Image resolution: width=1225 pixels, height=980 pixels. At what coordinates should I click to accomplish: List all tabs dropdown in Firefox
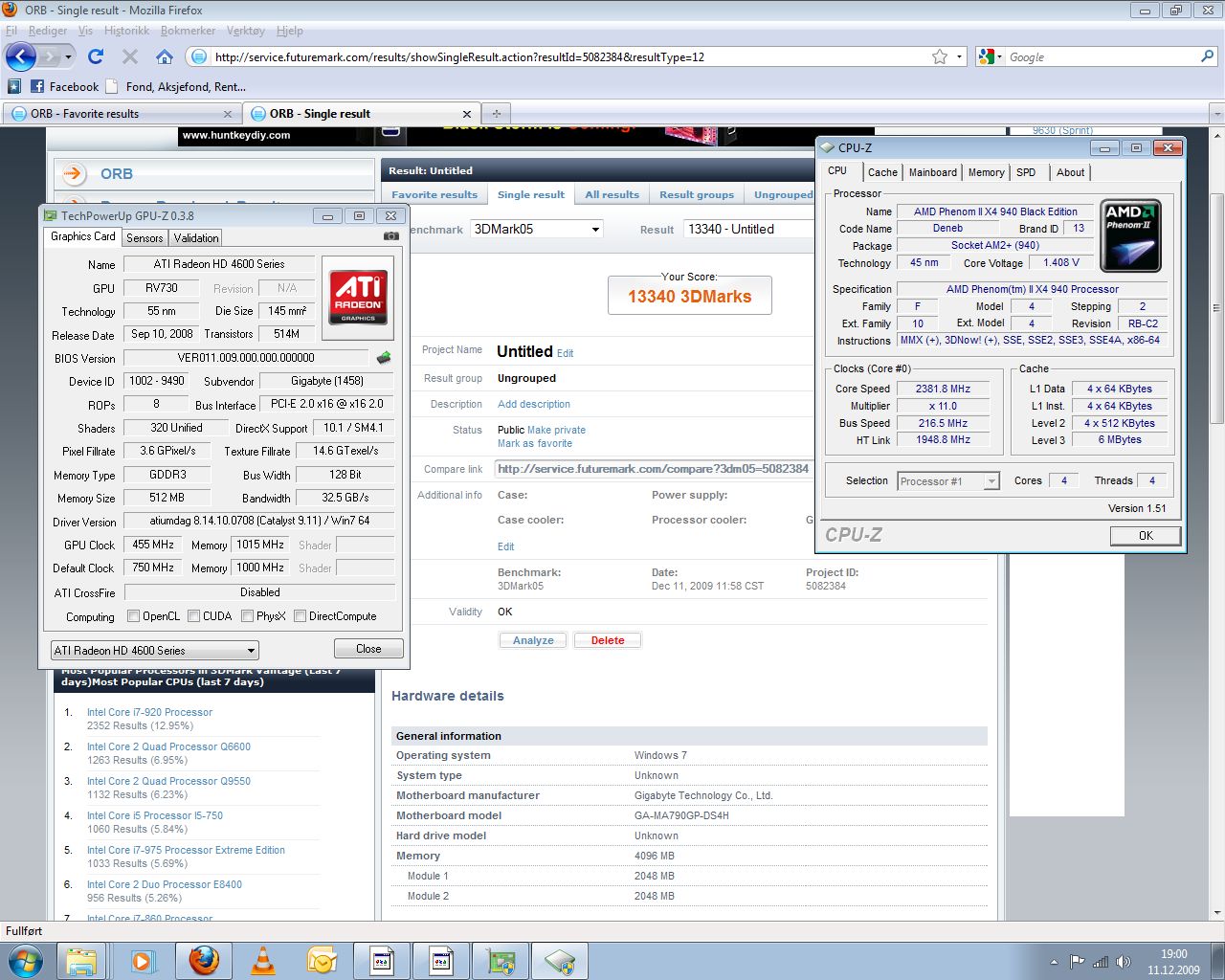tap(1216, 113)
